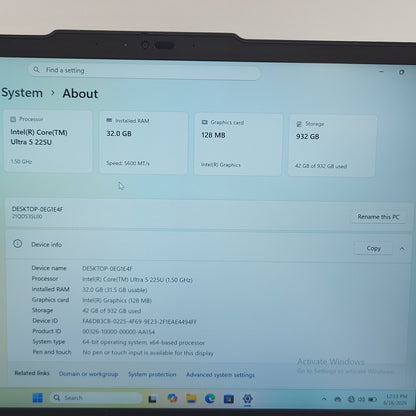Click the volume speaker tray icon
This screenshot has height=416, width=416.
pyautogui.click(x=361, y=399)
